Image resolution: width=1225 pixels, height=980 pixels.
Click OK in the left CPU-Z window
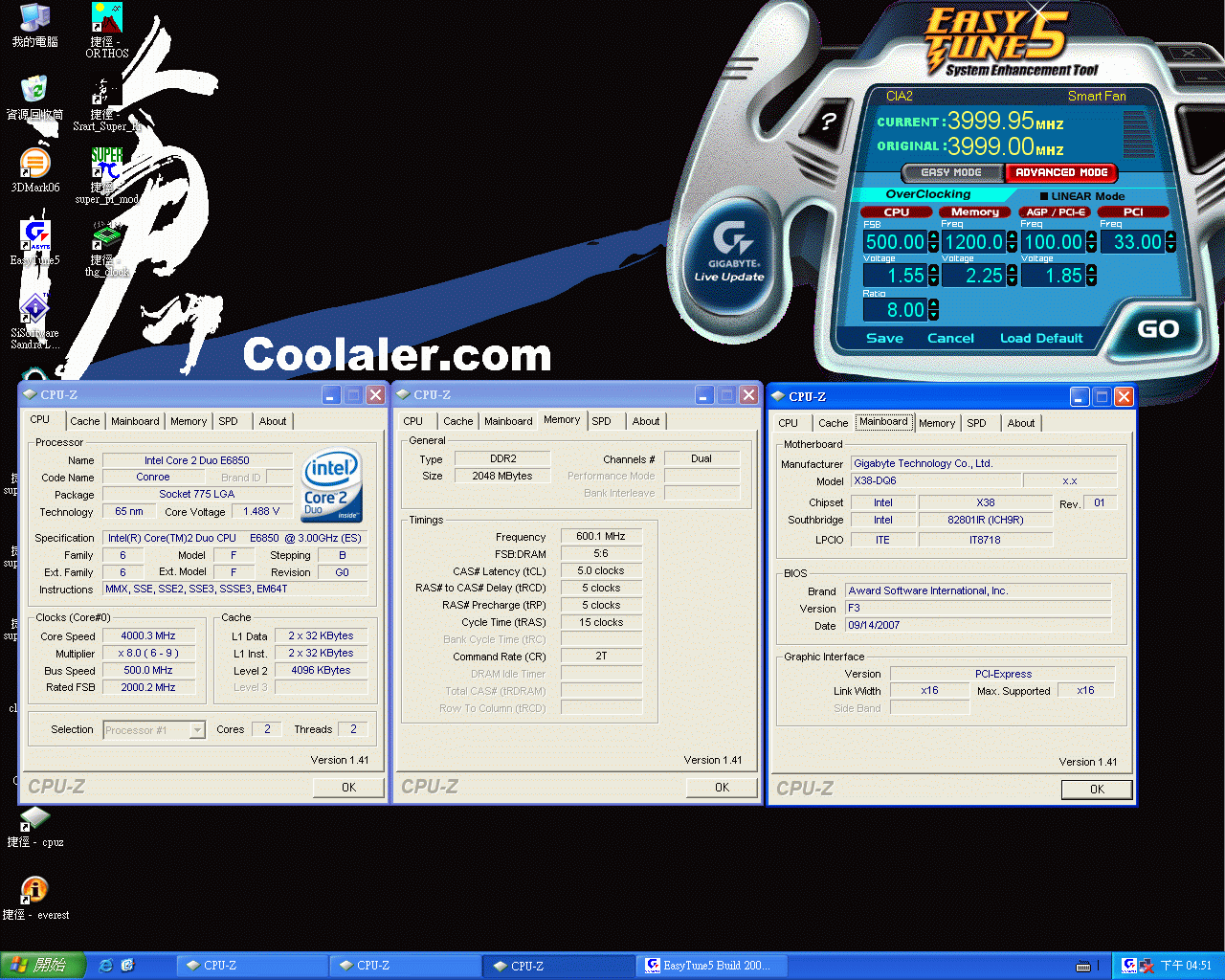point(348,788)
